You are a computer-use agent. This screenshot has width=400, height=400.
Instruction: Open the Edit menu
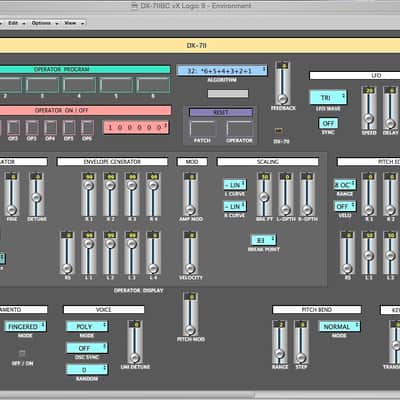point(16,23)
